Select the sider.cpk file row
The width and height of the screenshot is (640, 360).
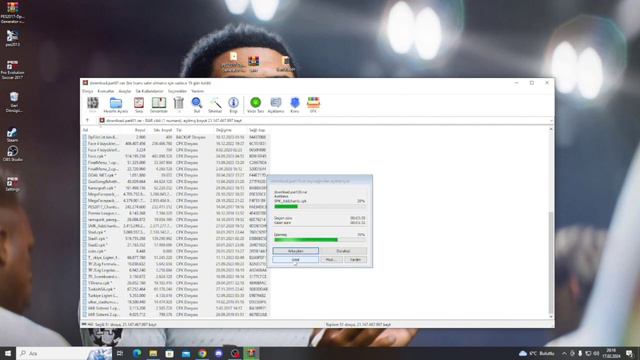point(176,251)
